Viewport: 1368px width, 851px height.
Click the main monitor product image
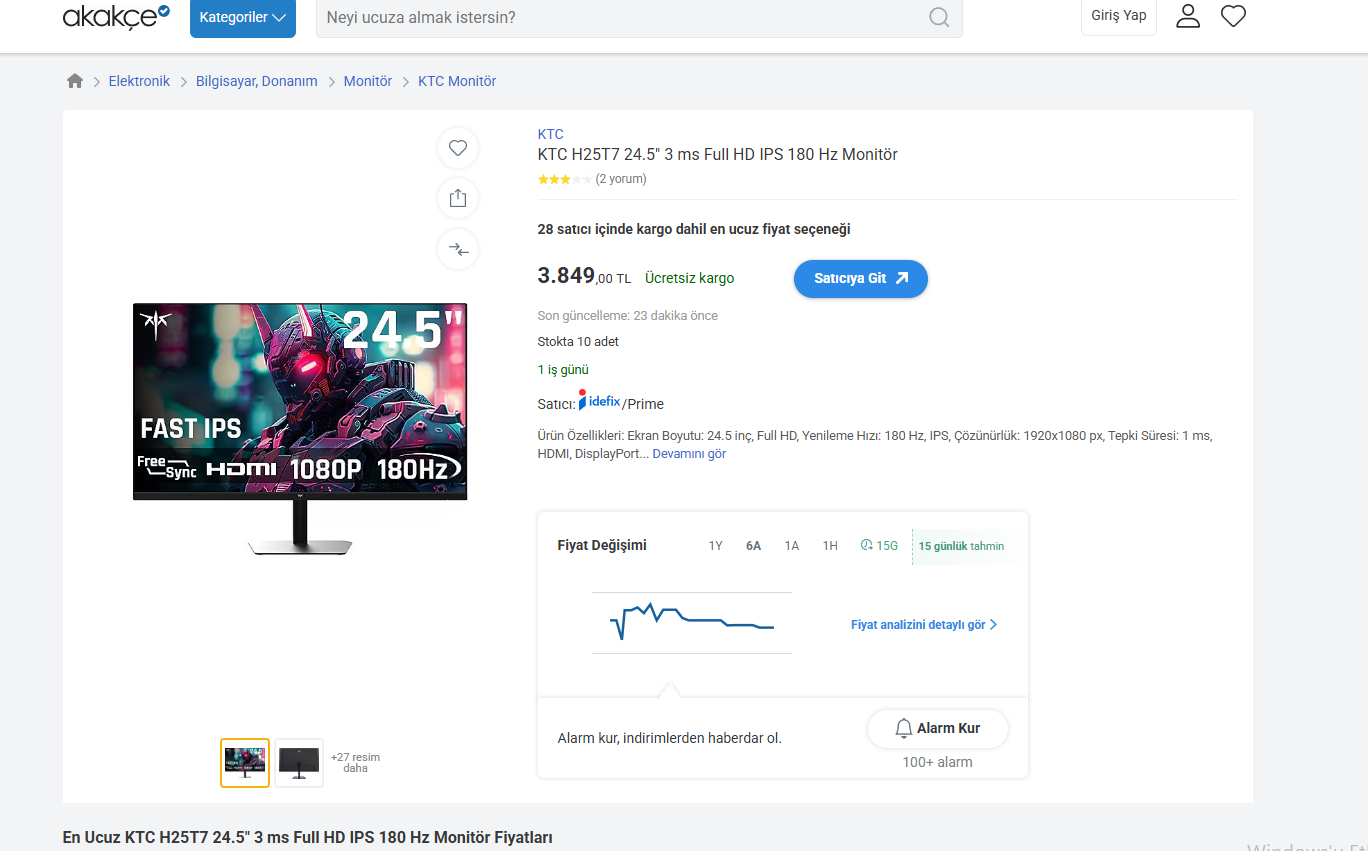pyautogui.click(x=300, y=429)
